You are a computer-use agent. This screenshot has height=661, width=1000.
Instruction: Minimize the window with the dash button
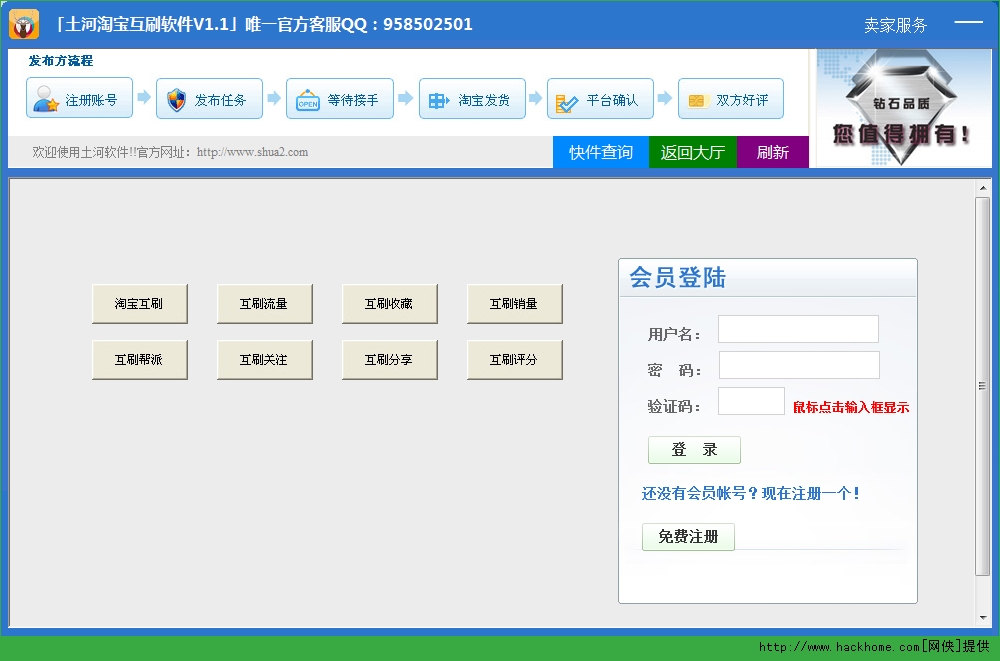(x=968, y=22)
